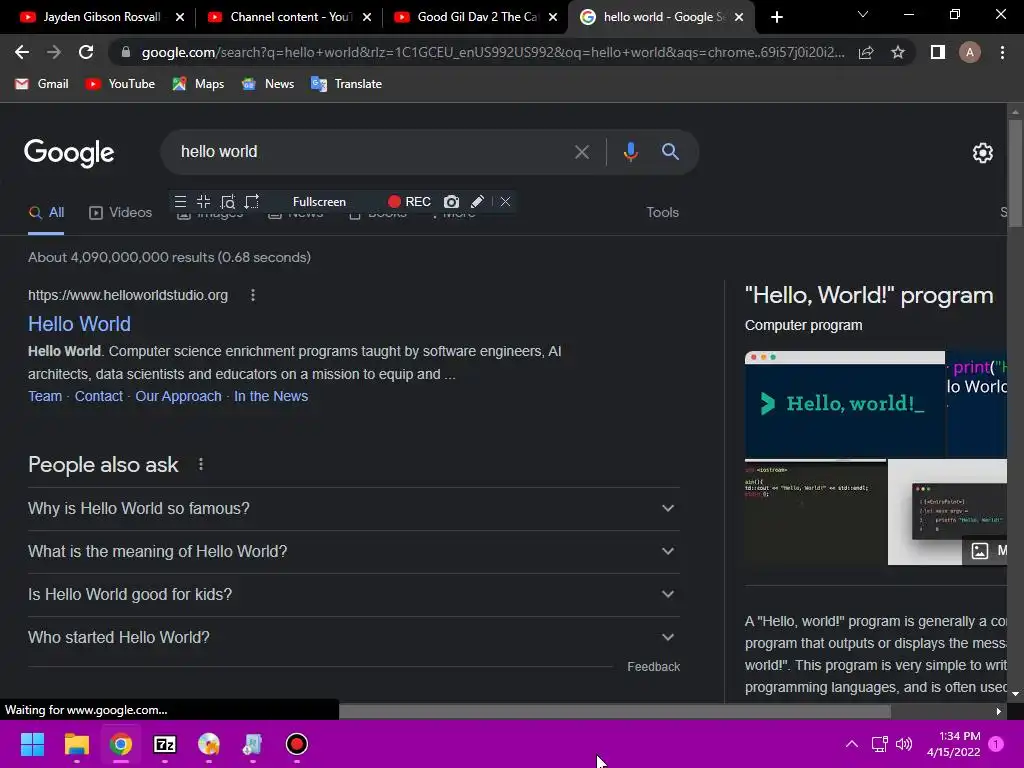Open Translate bookmark
This screenshot has height=768, width=1024.
point(347,84)
